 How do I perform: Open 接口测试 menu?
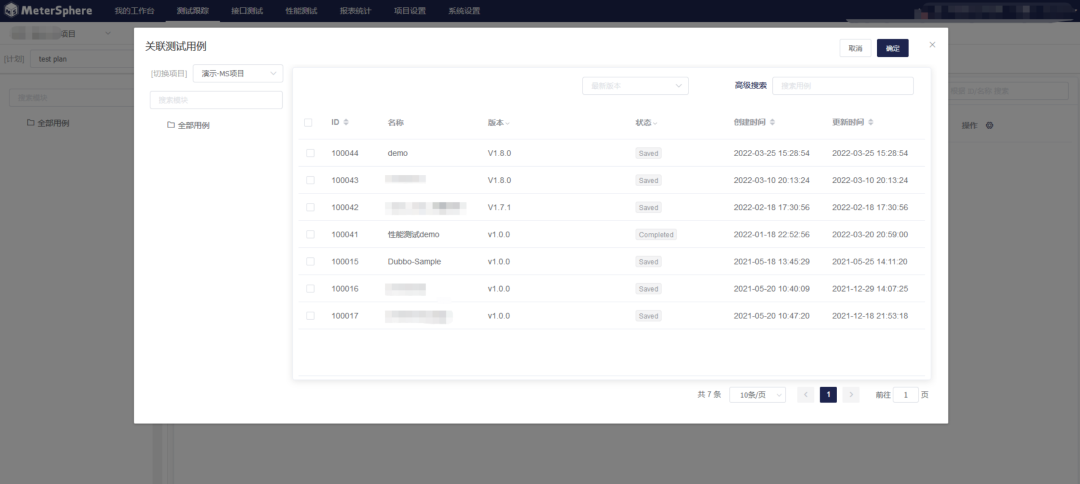pyautogui.click(x=247, y=11)
